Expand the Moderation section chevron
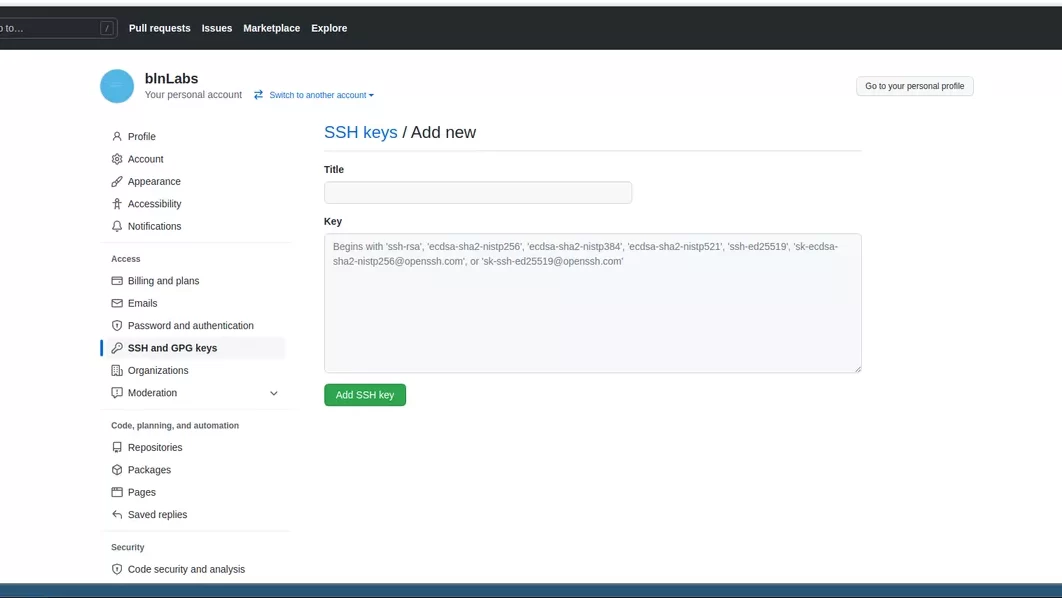Image resolution: width=1062 pixels, height=598 pixels. (274, 393)
